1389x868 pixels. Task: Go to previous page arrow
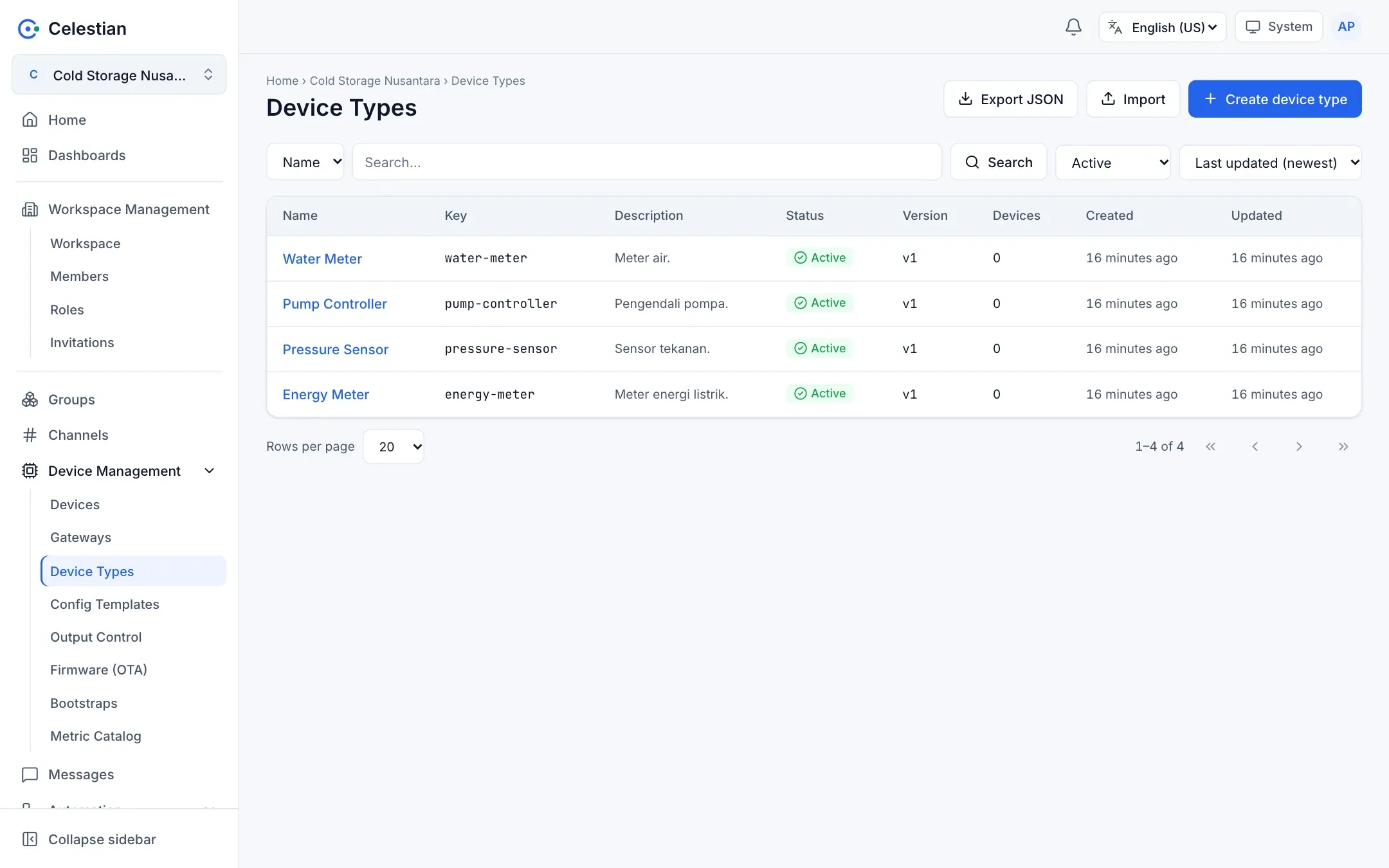[1255, 446]
